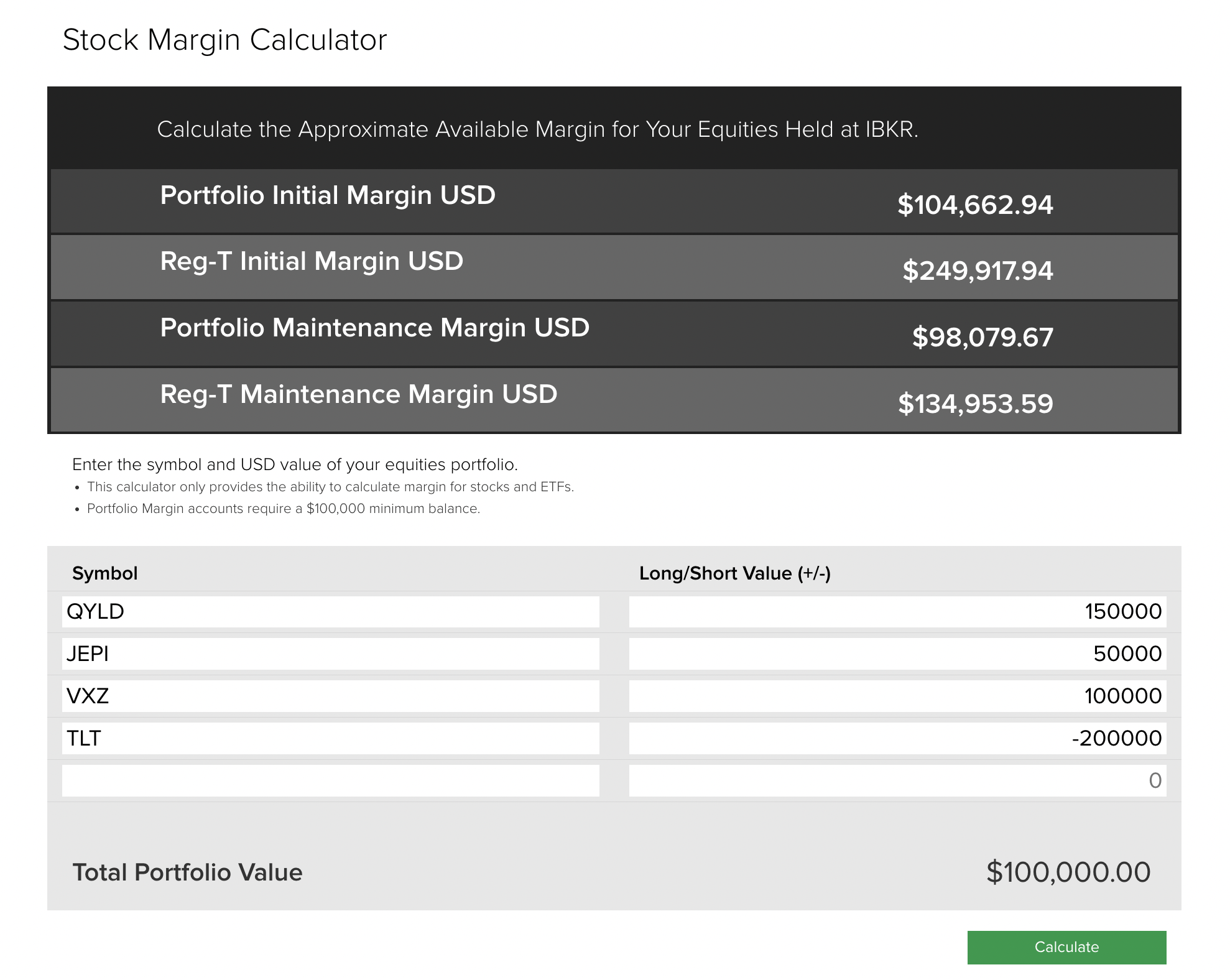This screenshot has width=1230, height=980.
Task: Click the Symbol column header
Action: tap(104, 573)
